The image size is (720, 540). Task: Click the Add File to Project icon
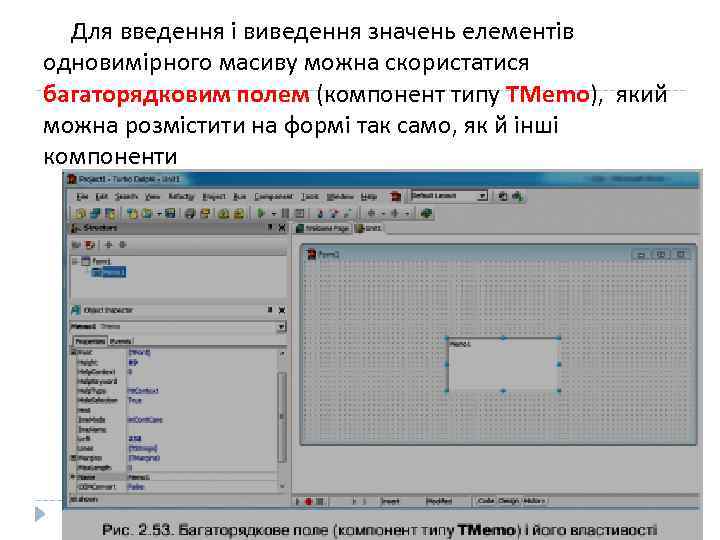coord(224,214)
